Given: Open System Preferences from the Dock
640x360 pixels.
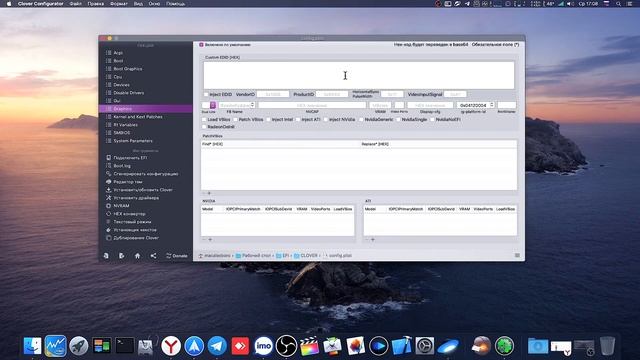Looking at the screenshot, I should (x=424, y=346).
